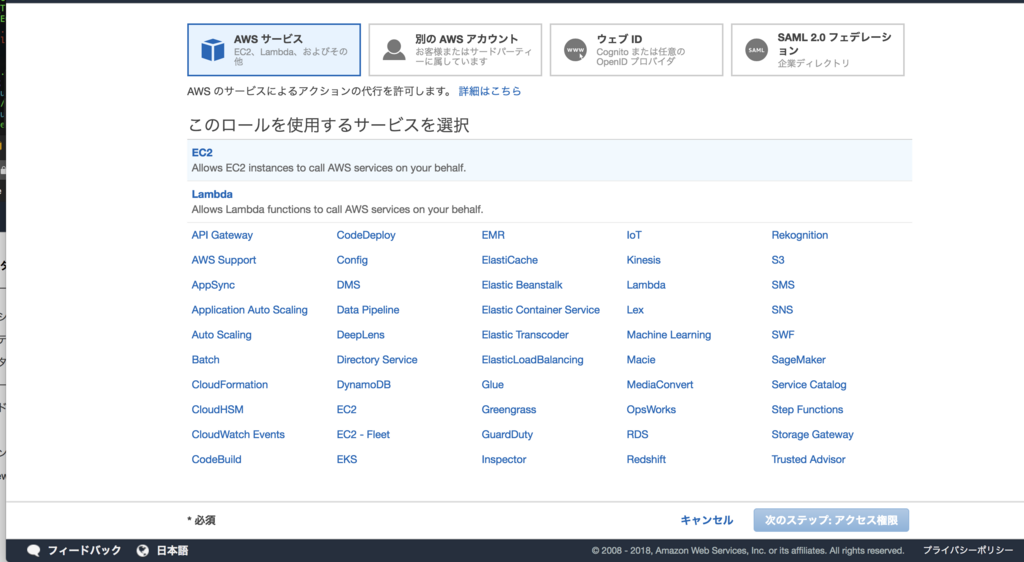Select CloudFormation service
Screen dimensions: 1024x562
click(x=229, y=384)
